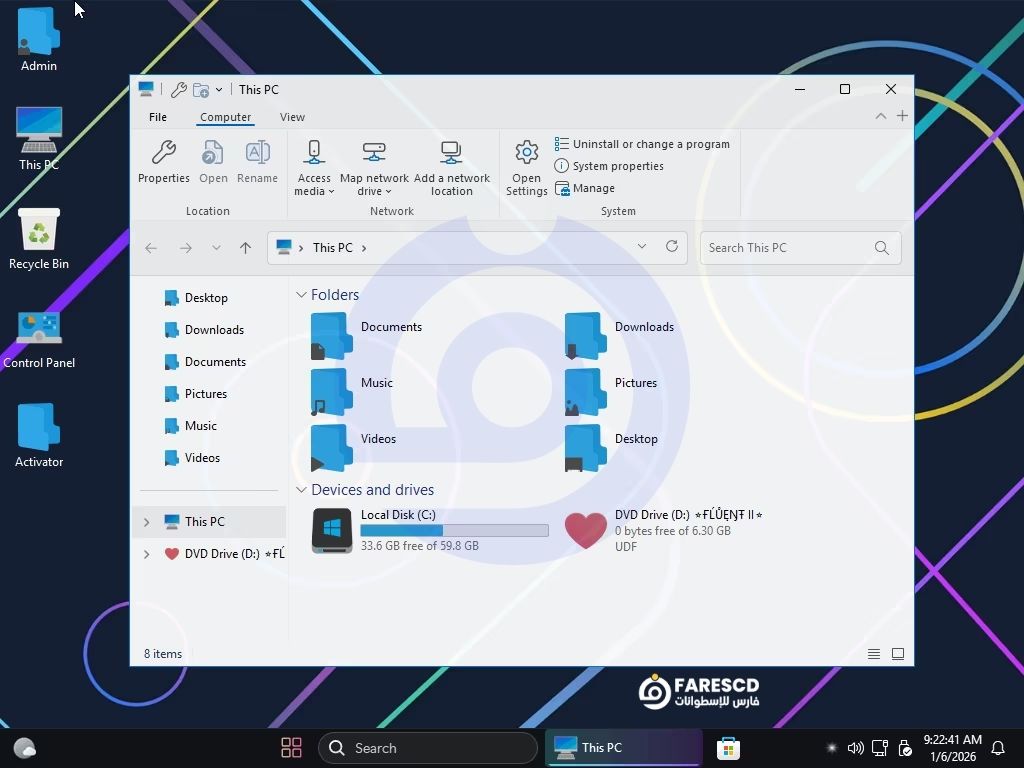The image size is (1024, 768).
Task: Switch to details view layout
Action: (874, 654)
